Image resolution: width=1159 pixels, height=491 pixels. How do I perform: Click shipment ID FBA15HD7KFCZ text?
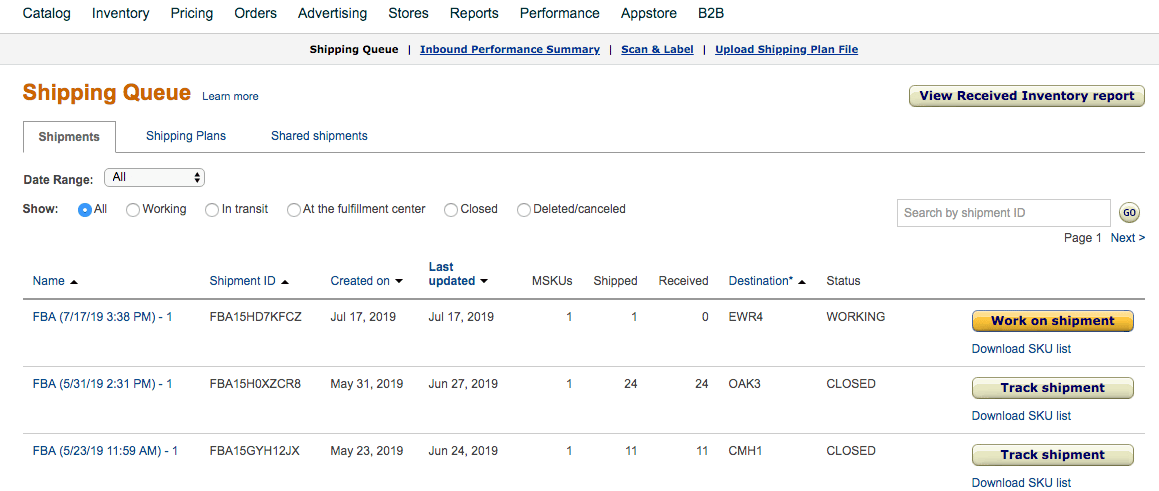[x=255, y=317]
